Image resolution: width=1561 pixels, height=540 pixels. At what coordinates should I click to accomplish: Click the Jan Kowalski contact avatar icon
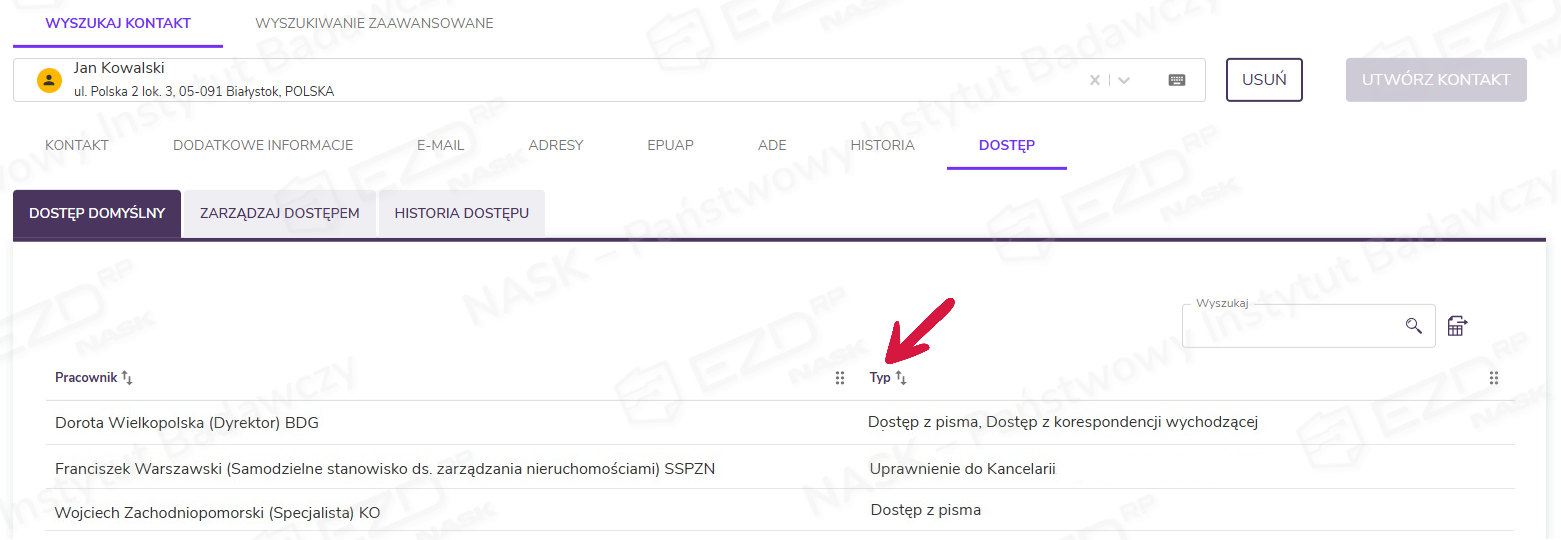(x=49, y=80)
